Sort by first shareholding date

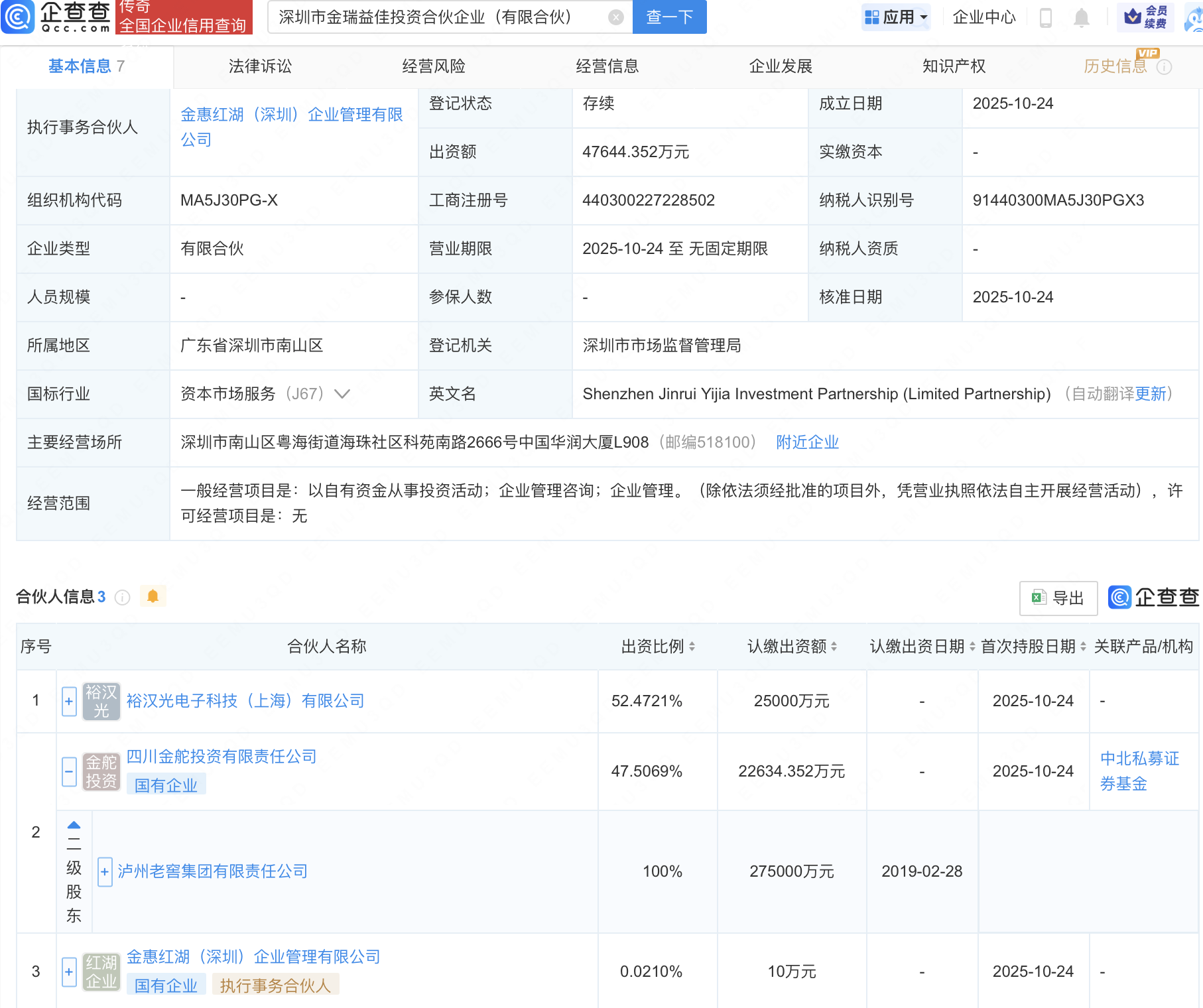[1083, 647]
